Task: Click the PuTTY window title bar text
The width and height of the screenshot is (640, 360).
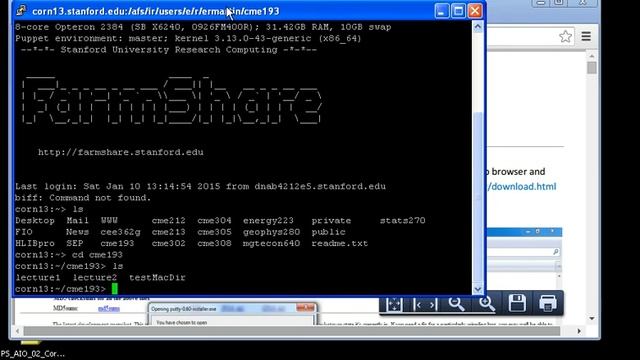Action: point(156,11)
